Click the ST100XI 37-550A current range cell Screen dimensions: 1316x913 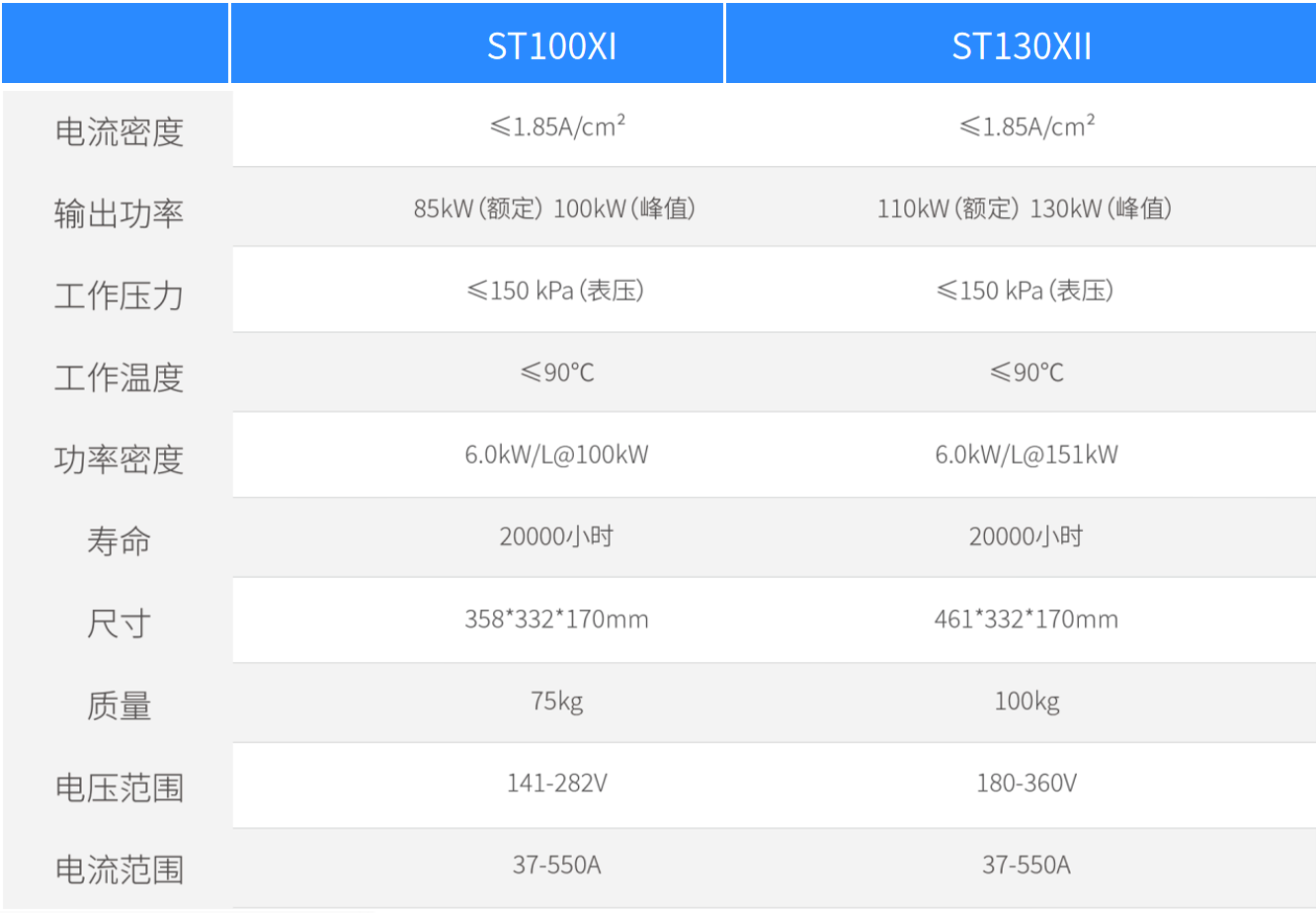pos(557,866)
